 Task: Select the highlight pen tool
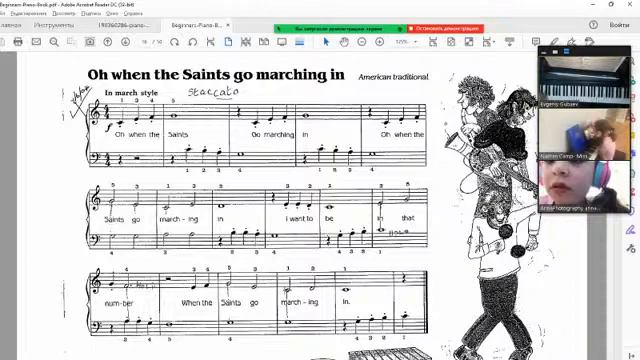click(554, 42)
